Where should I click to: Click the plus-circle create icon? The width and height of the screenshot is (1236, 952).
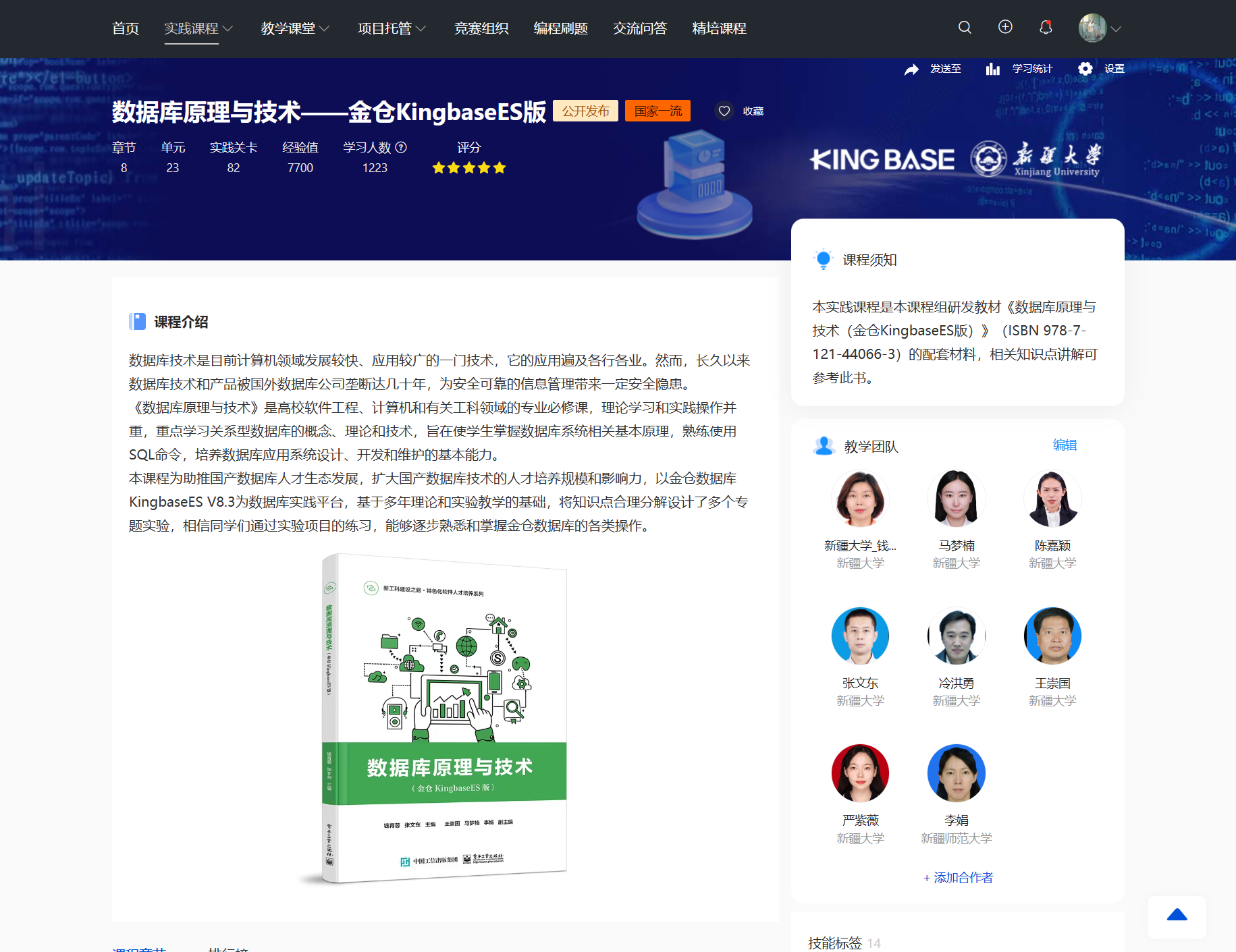click(1005, 27)
